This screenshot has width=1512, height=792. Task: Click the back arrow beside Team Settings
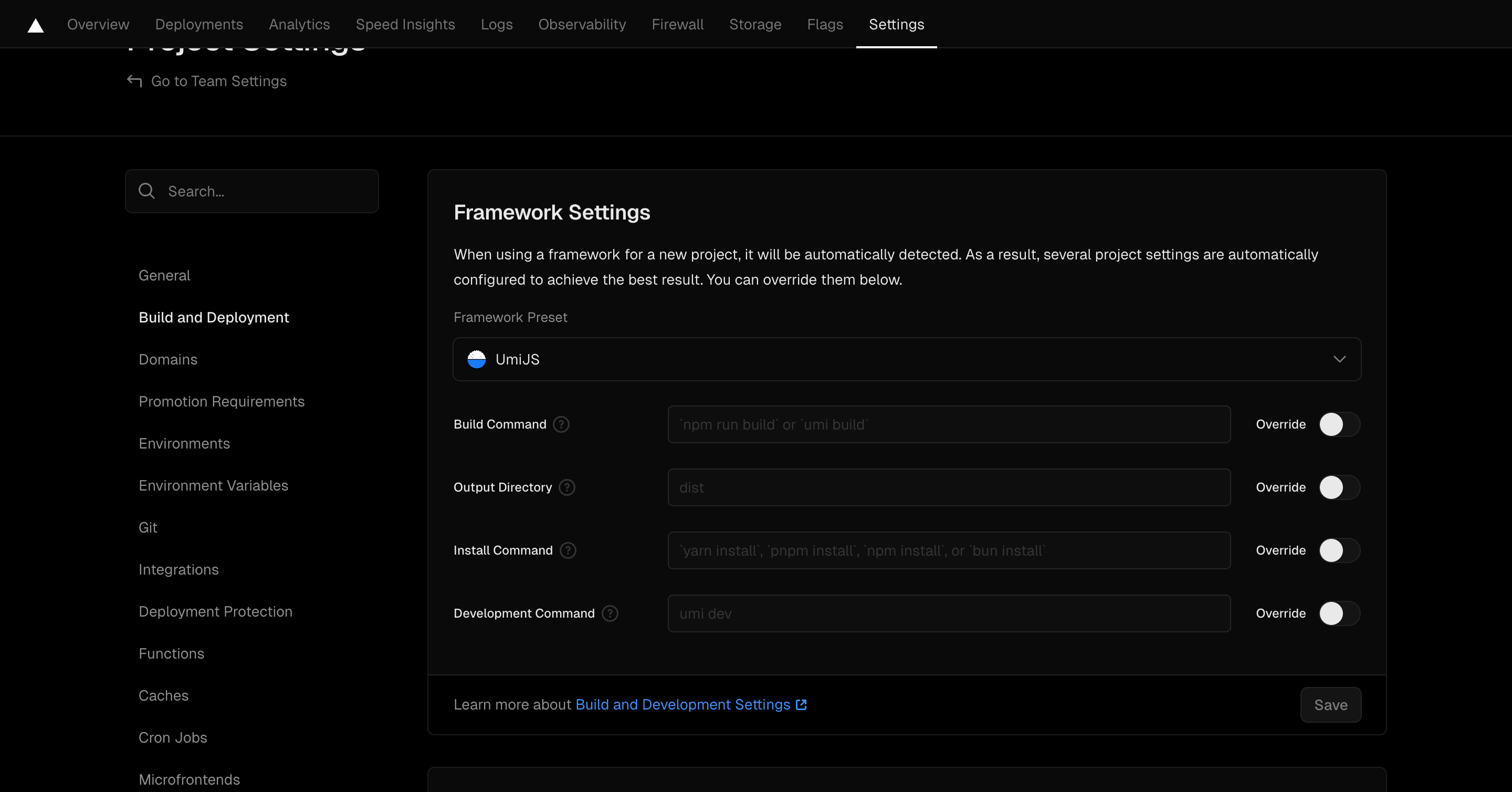pyautogui.click(x=134, y=81)
